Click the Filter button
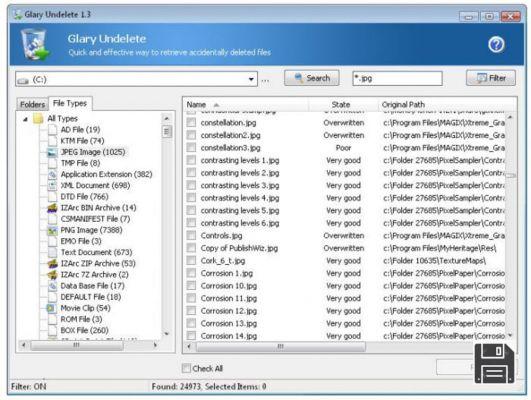Screen dimensions: 531x400 [491, 78]
